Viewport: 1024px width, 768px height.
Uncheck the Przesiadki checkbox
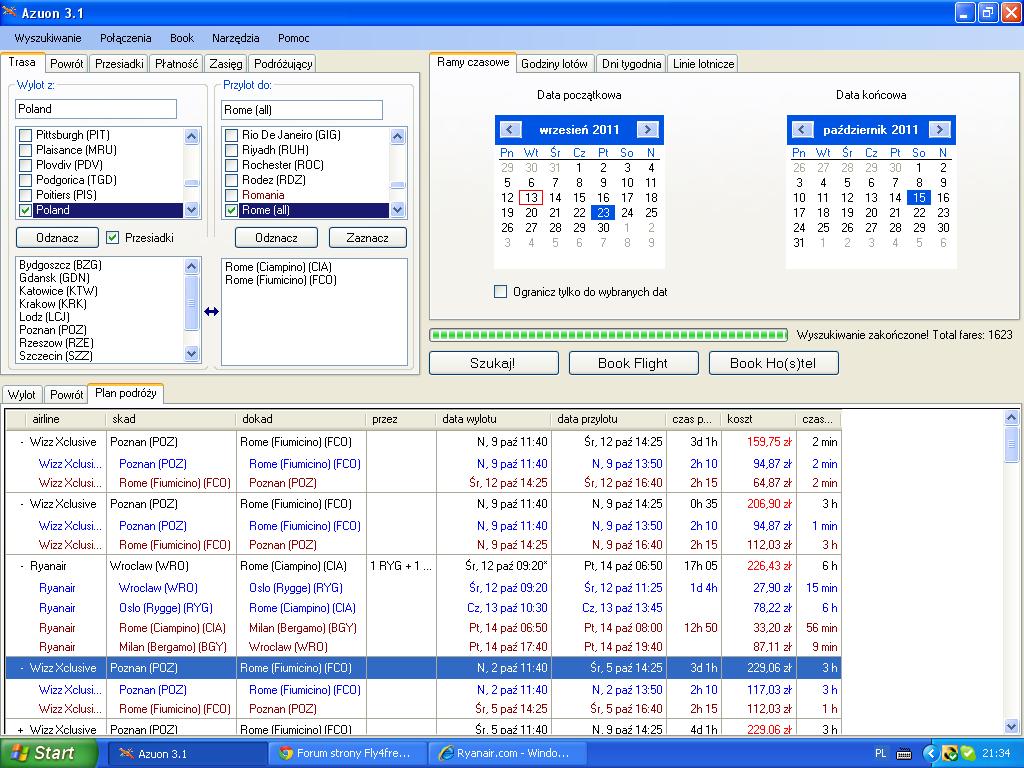(113, 238)
